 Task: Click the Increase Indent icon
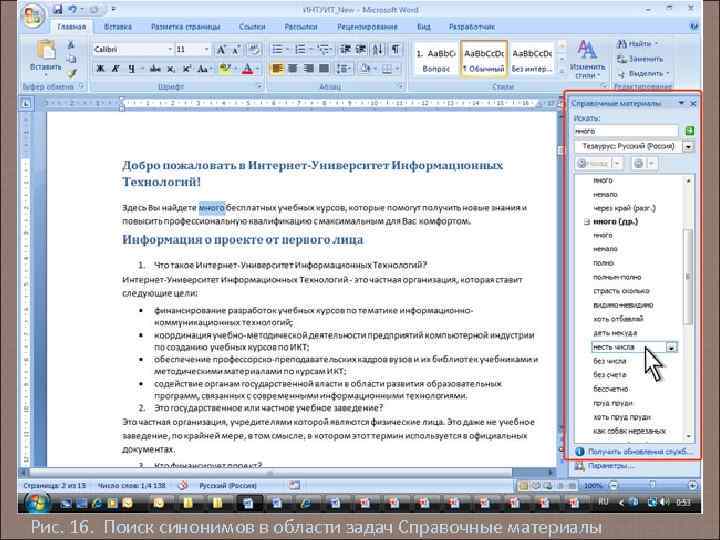point(361,49)
